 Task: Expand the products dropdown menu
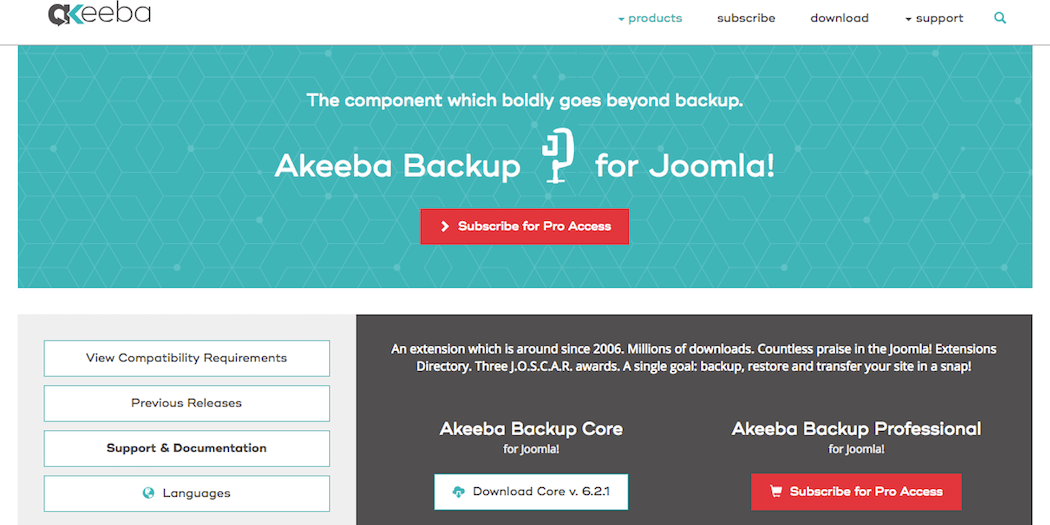point(650,18)
